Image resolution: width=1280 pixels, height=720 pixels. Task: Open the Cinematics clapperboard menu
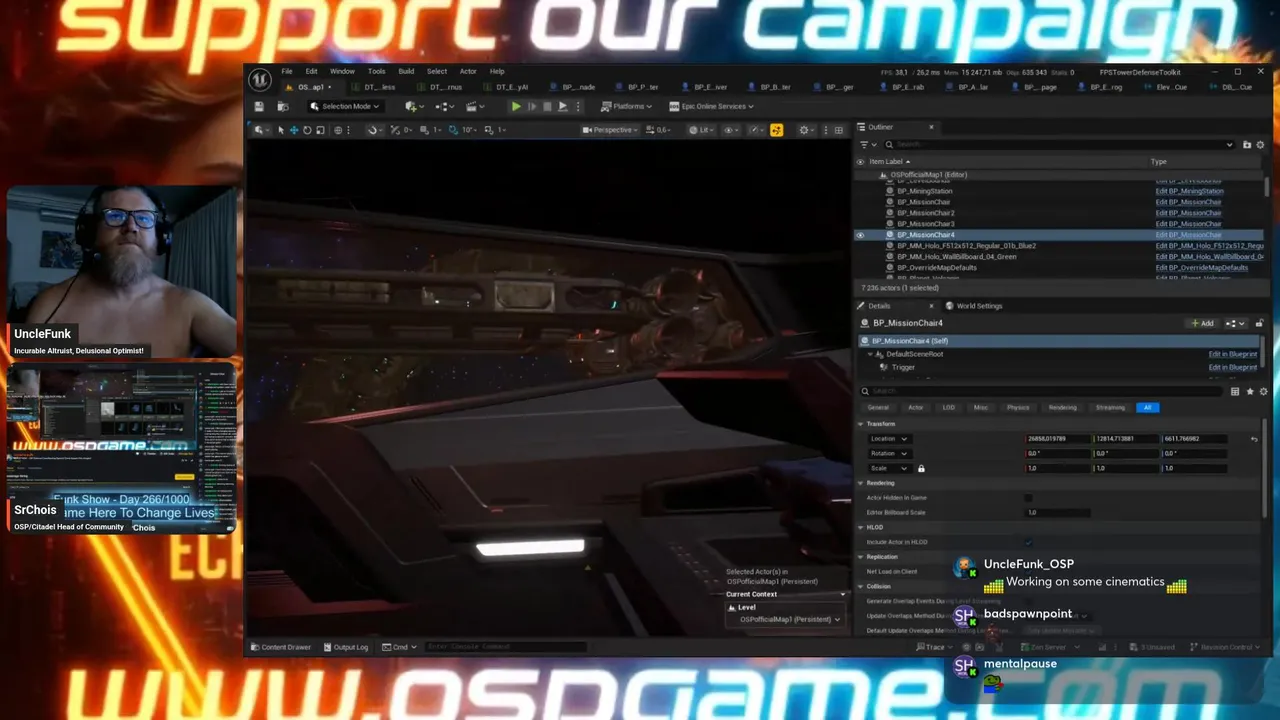tap(475, 106)
